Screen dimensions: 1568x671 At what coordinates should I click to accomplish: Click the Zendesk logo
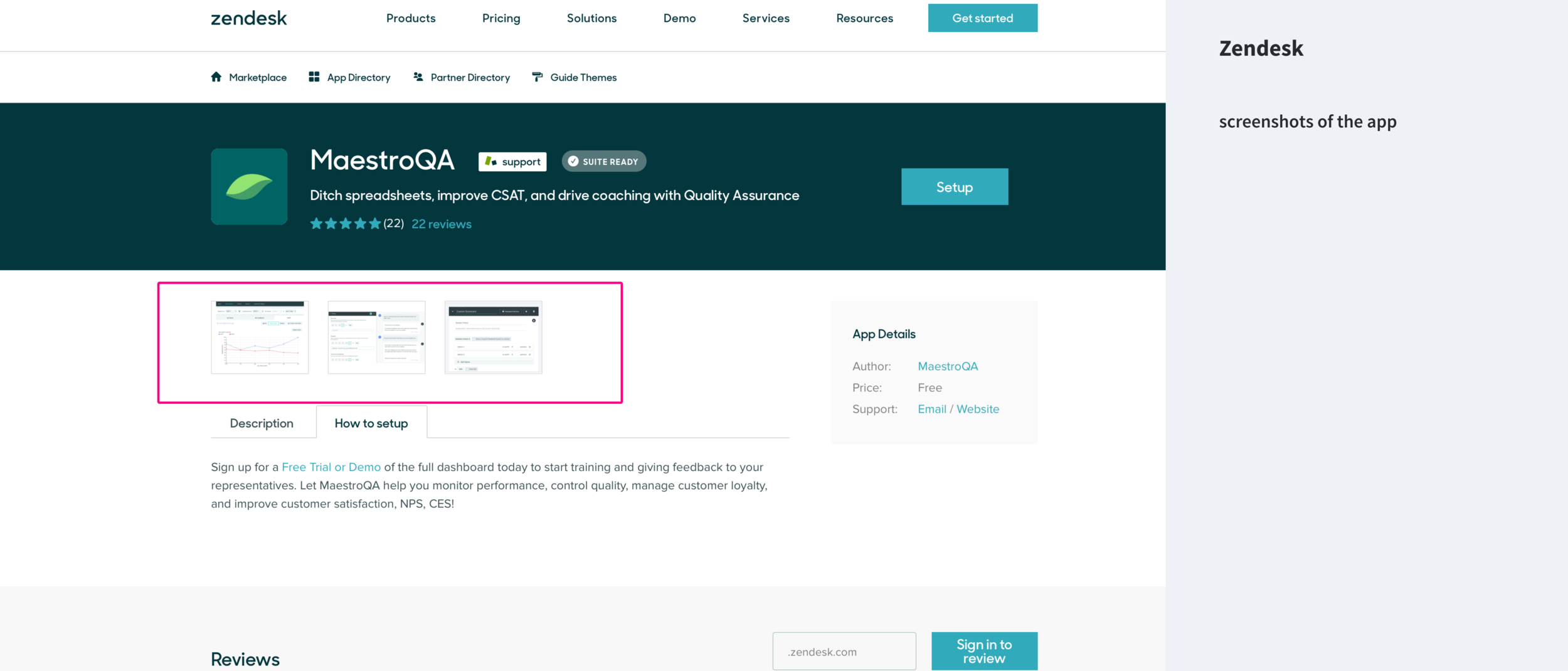248,18
